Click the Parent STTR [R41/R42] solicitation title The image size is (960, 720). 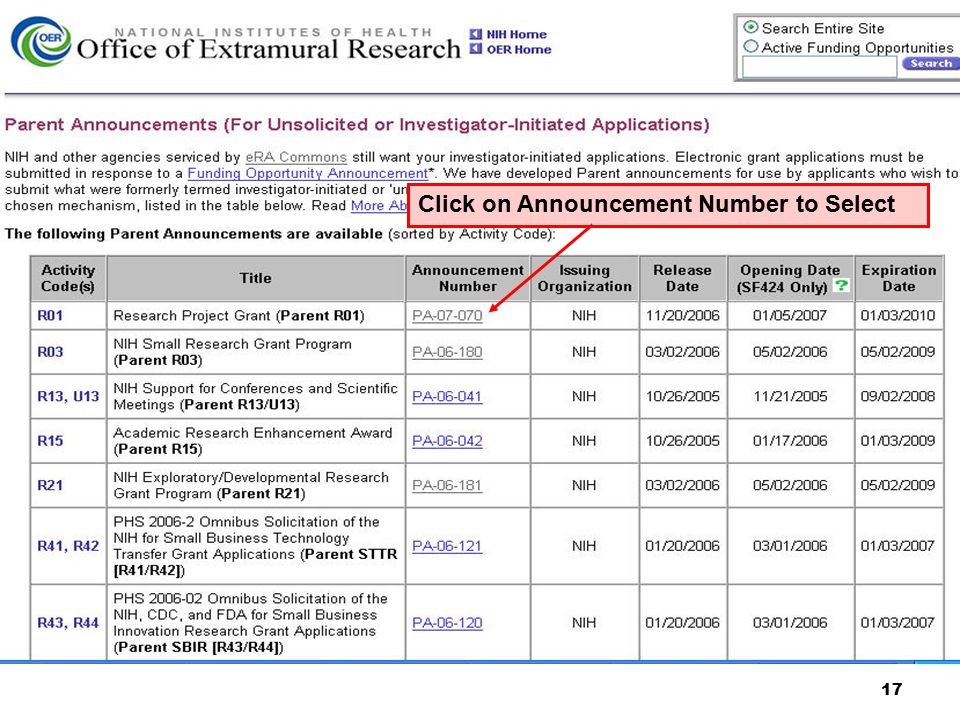click(255, 546)
